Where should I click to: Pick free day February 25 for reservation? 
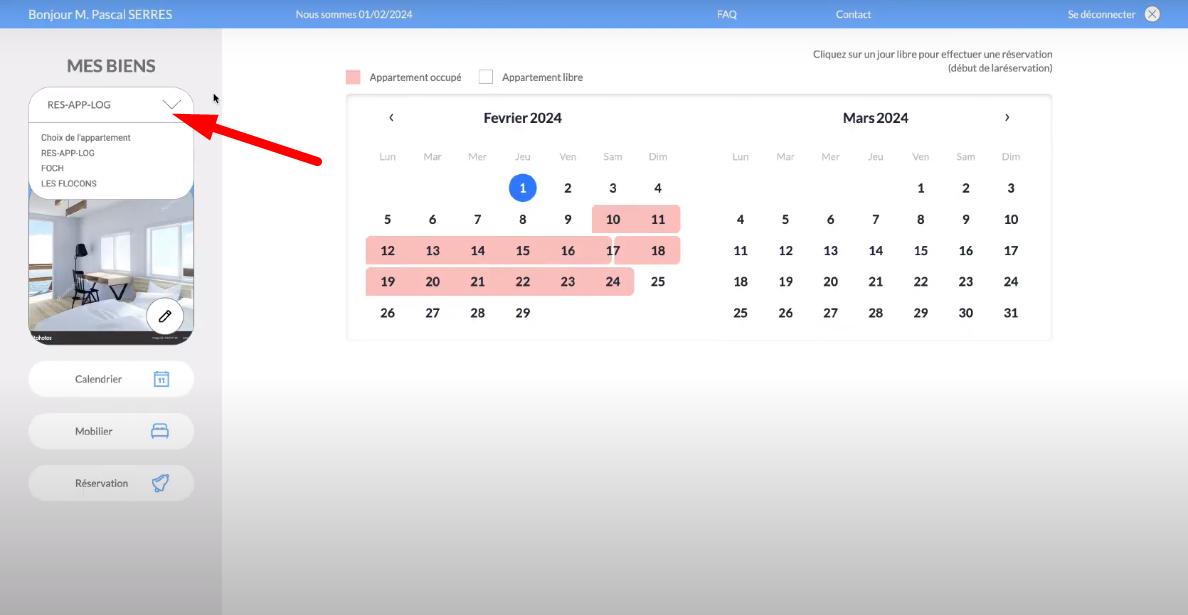click(x=657, y=282)
